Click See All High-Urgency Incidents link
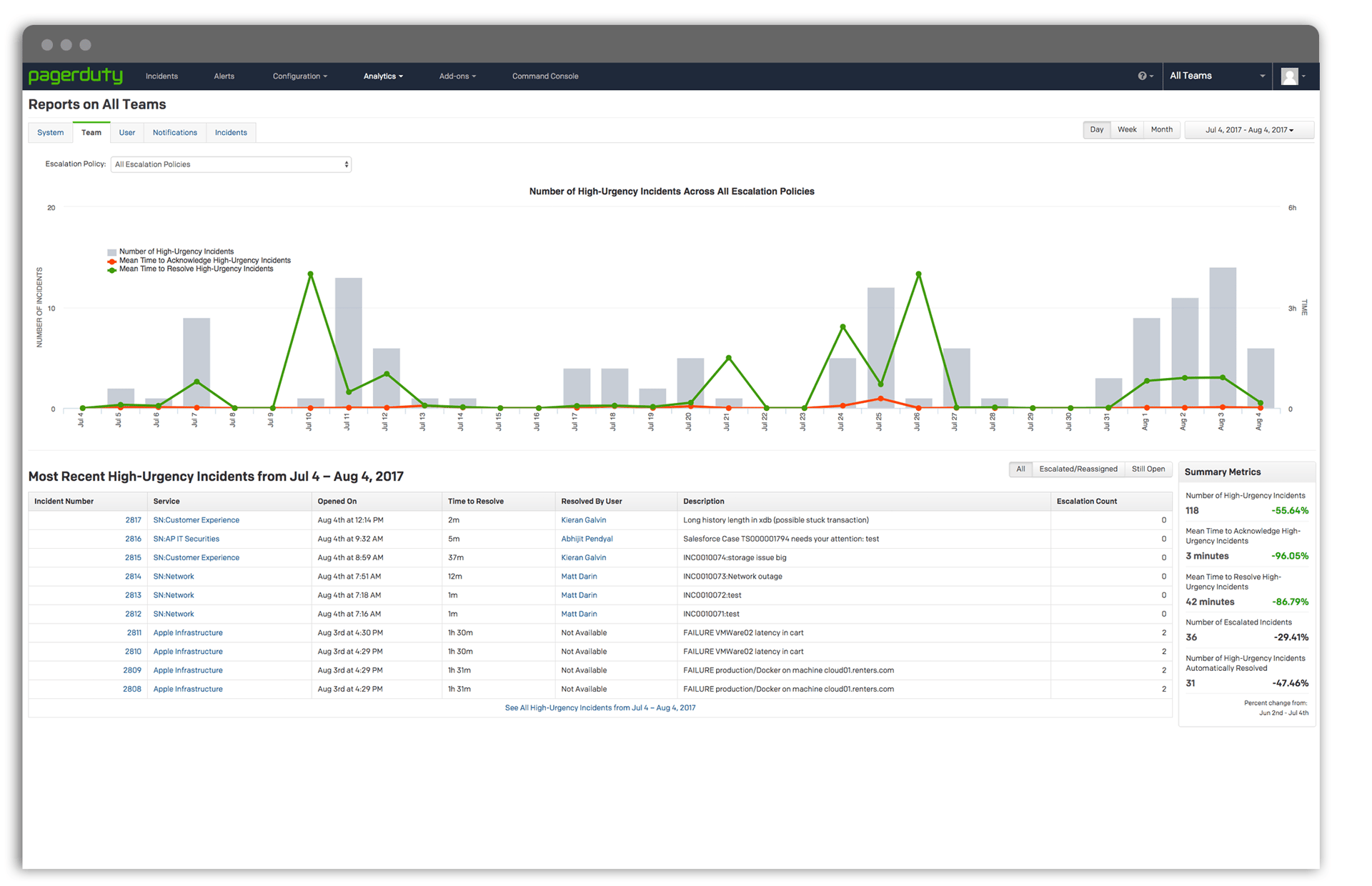 point(600,708)
